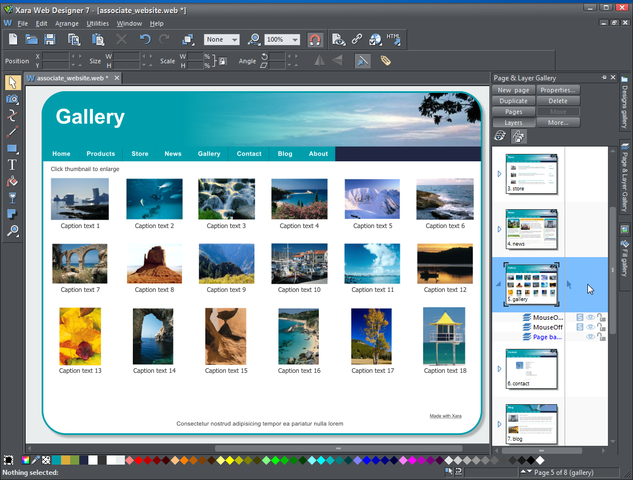This screenshot has width=633, height=480.
Task: Expand the 6. contact page
Action: click(x=497, y=369)
